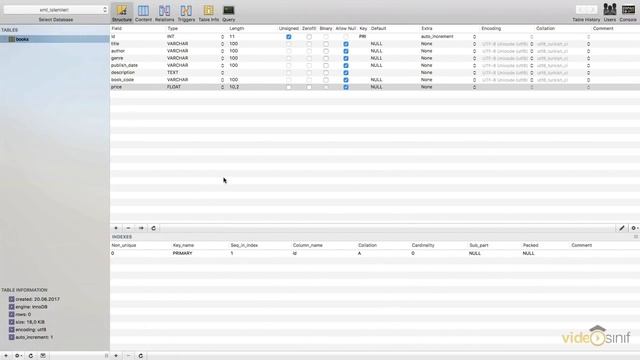Screen dimensions: 640x360
Task: Open Encoding dropdown for author field
Action: [531, 51]
